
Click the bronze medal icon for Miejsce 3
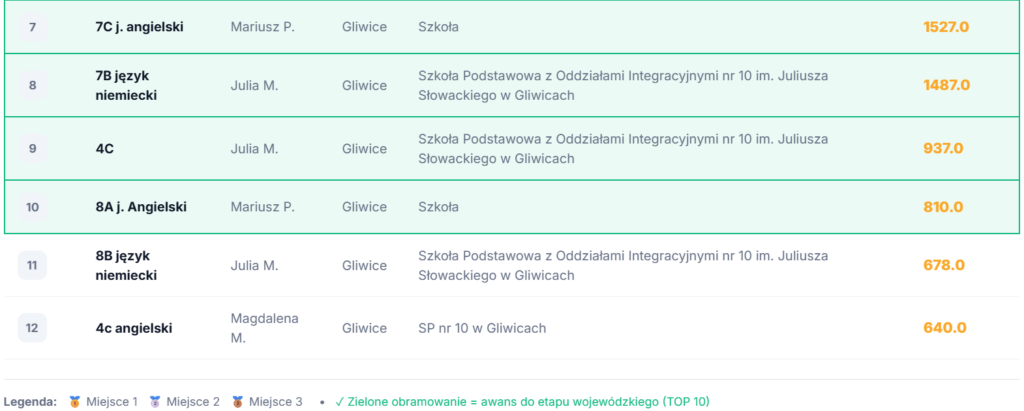(x=239, y=402)
